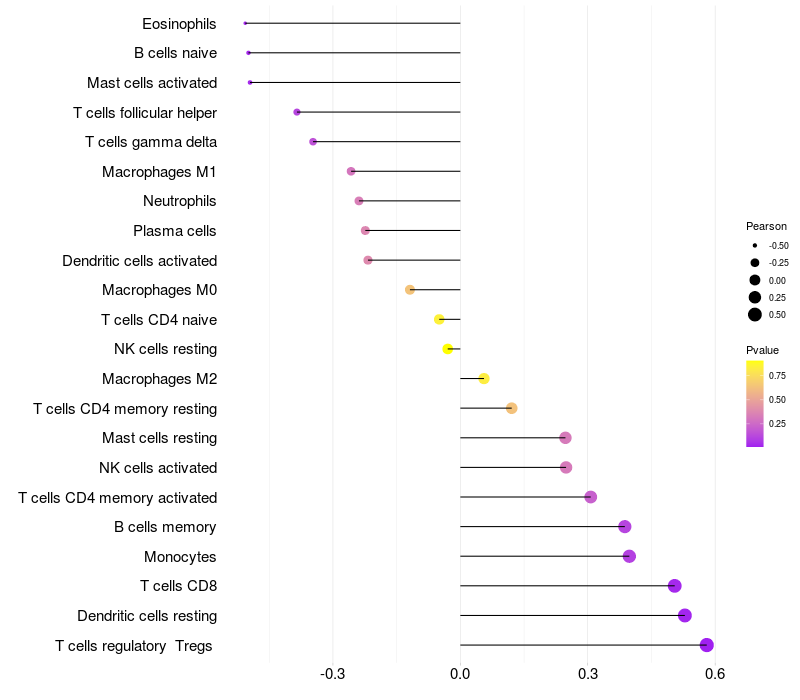The height and width of the screenshot is (700, 800).
Task: Click the NK cells resting yellow point
Action: [x=448, y=349]
